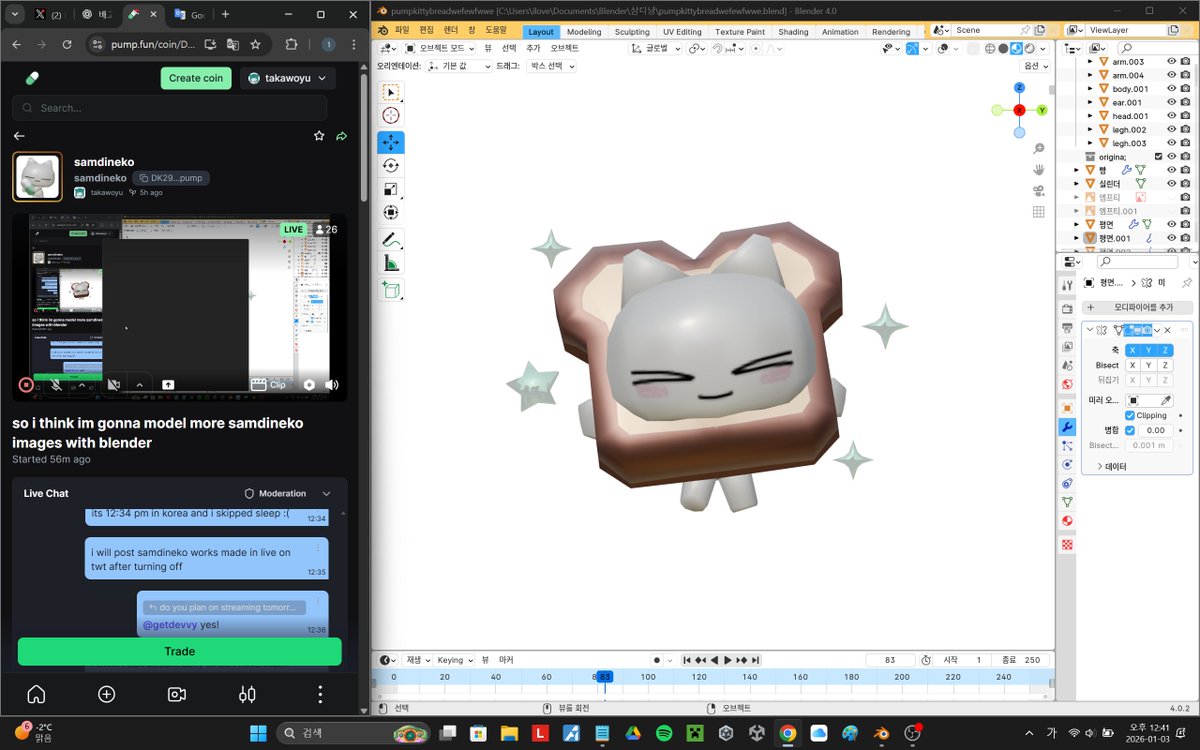The height and width of the screenshot is (750, 1200).
Task: Toggle the Merge (병합) checkbox
Action: point(1130,430)
